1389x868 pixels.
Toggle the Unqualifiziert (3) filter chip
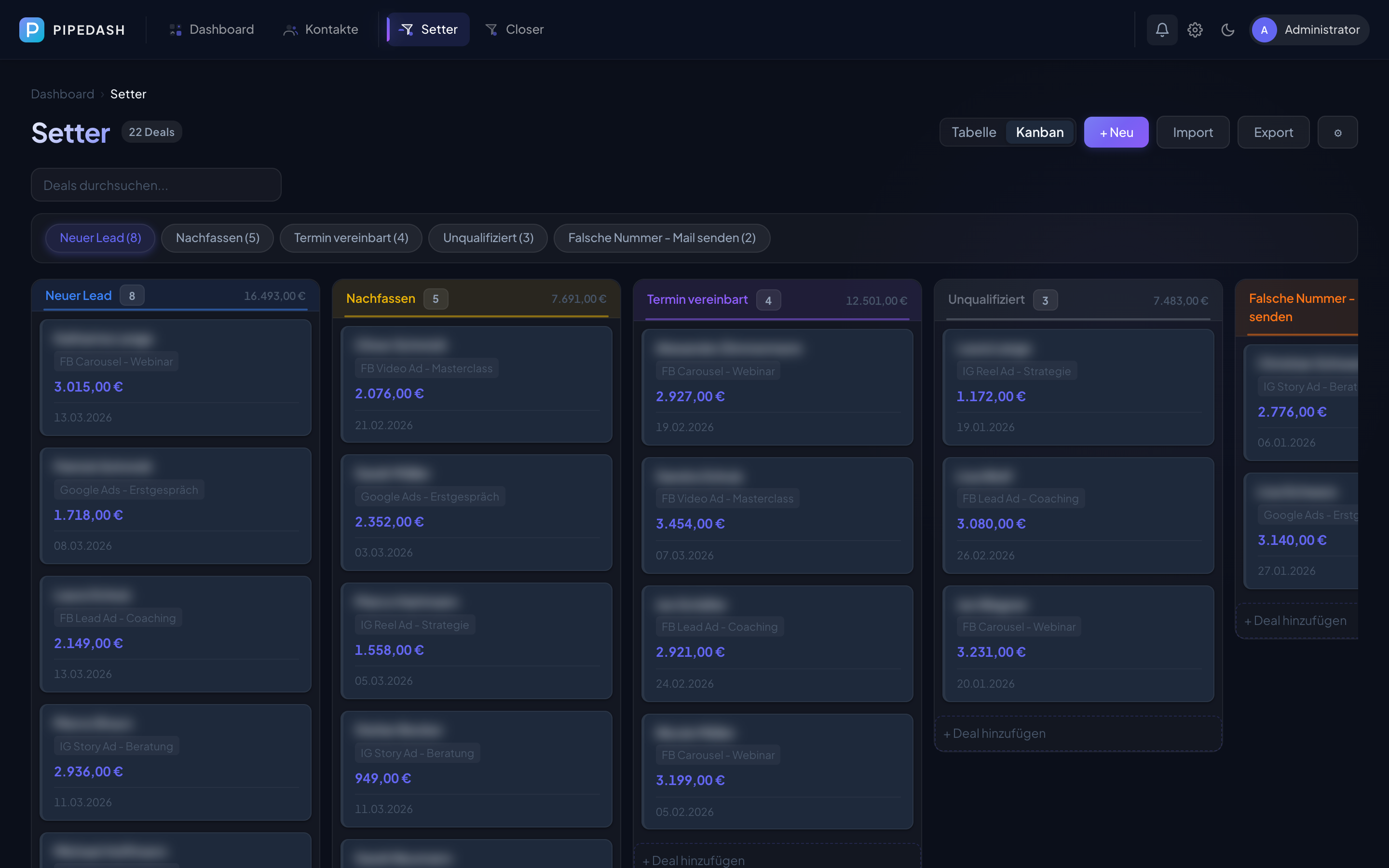pos(488,238)
